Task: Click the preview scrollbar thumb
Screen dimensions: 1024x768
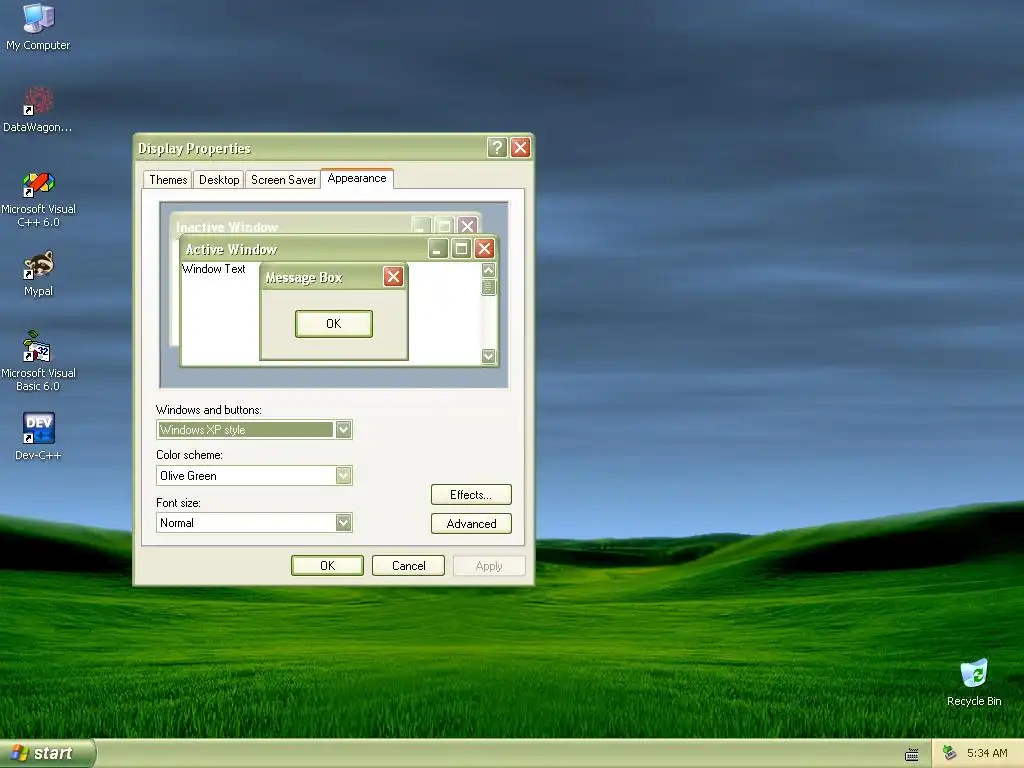Action: coord(488,287)
